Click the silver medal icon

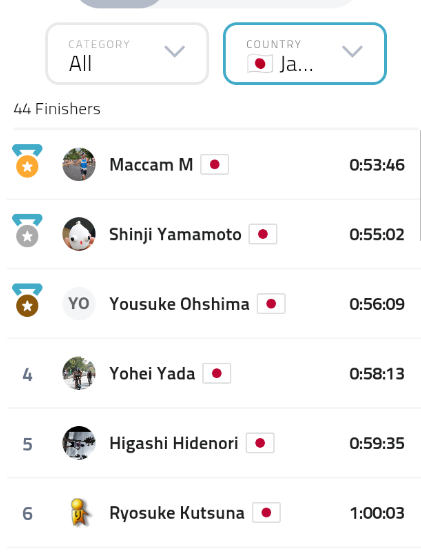(x=27, y=230)
